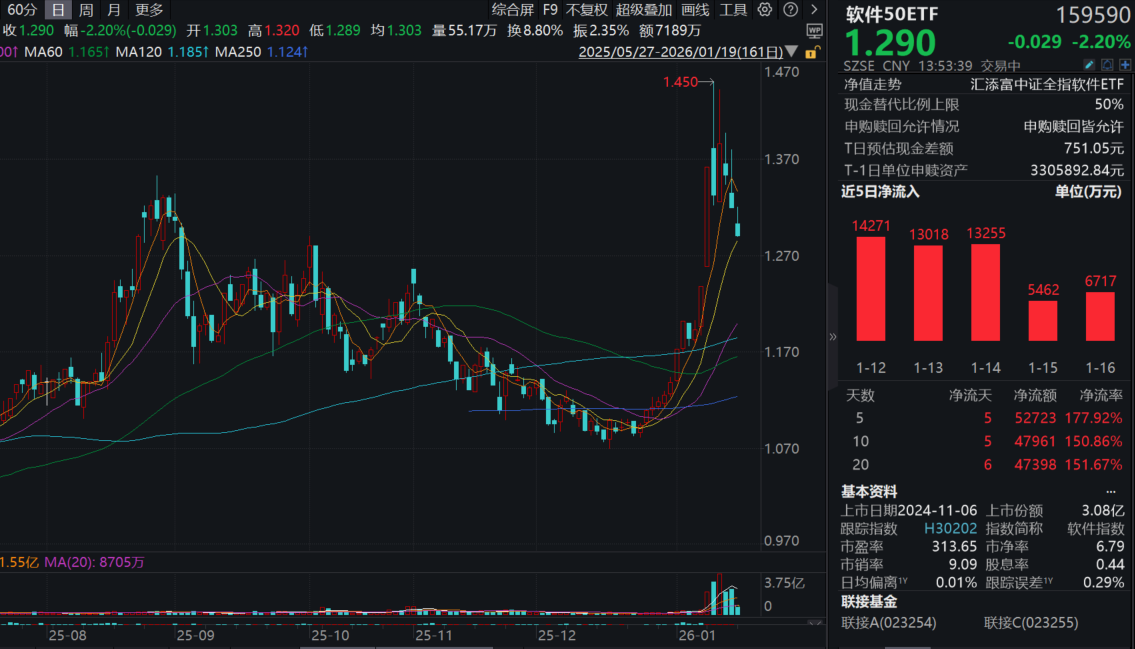Screen dimensions: 1135x649
Task: Open 更多 for more period options
Action: click(x=148, y=9)
